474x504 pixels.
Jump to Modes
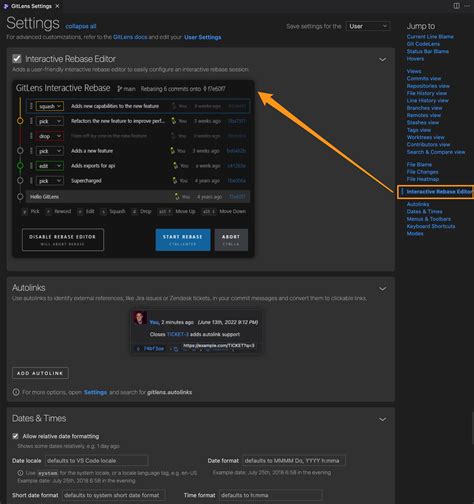[415, 234]
